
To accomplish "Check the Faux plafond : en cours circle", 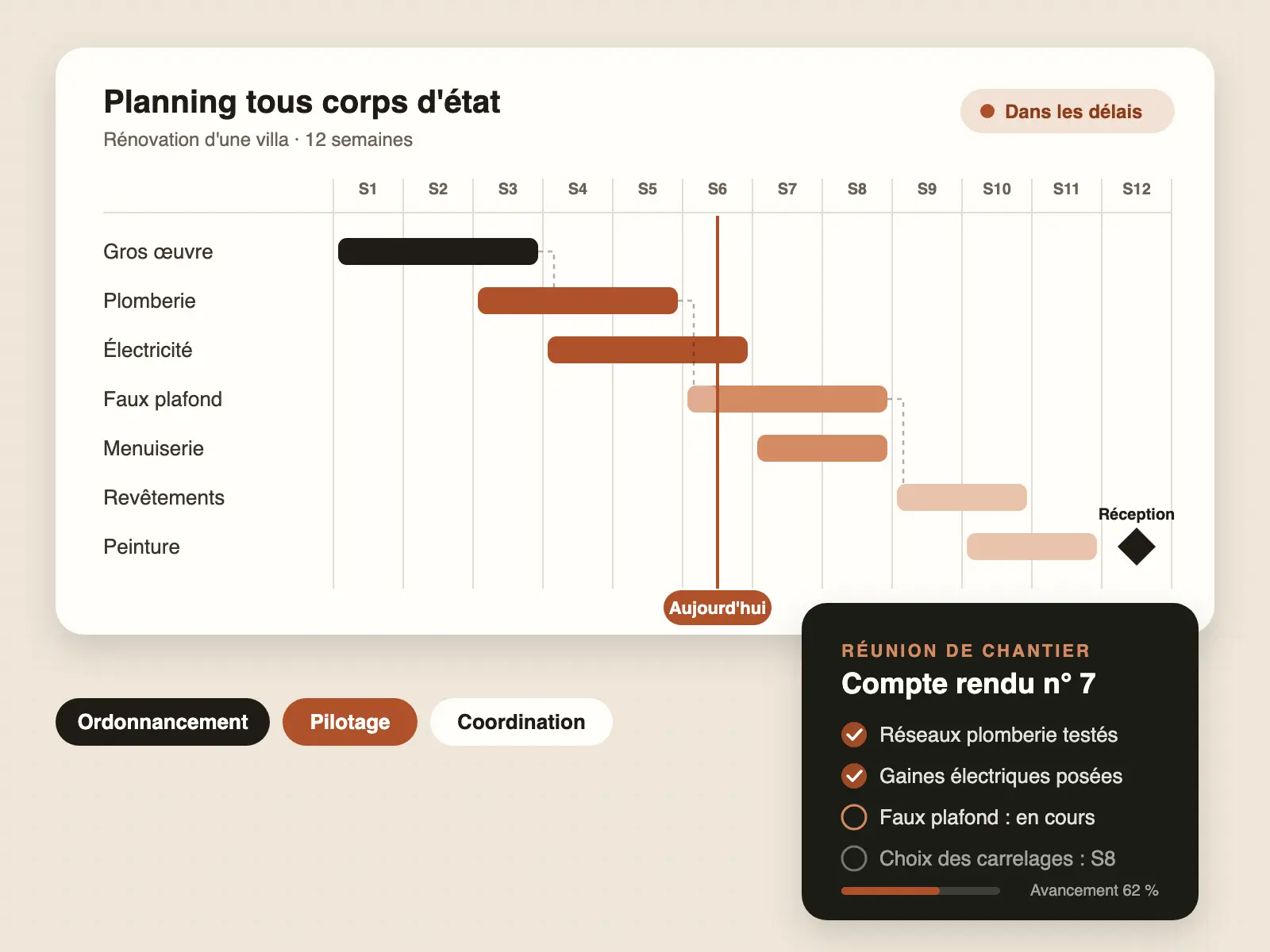I will coord(854,817).
